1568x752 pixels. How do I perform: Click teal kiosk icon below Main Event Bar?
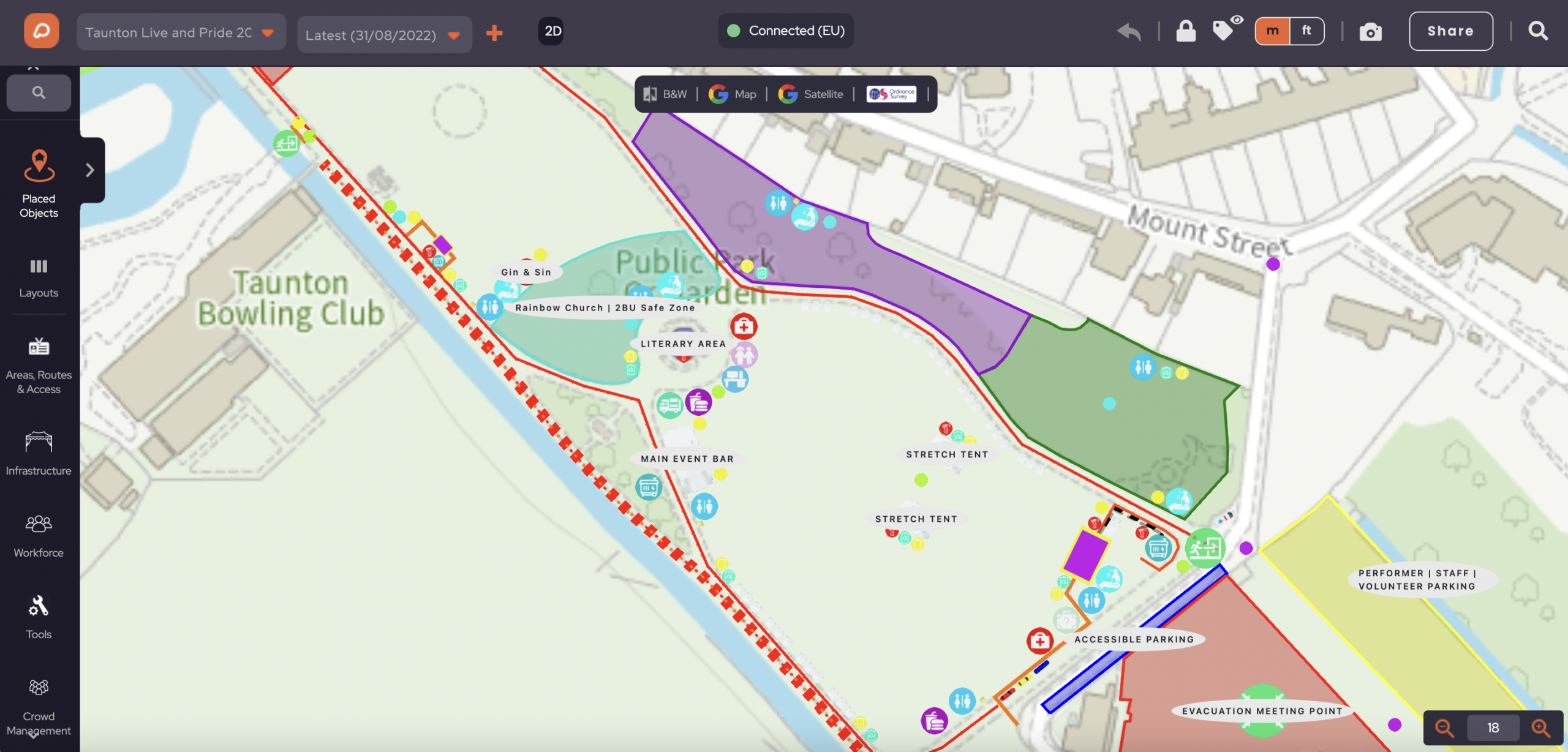pos(649,487)
